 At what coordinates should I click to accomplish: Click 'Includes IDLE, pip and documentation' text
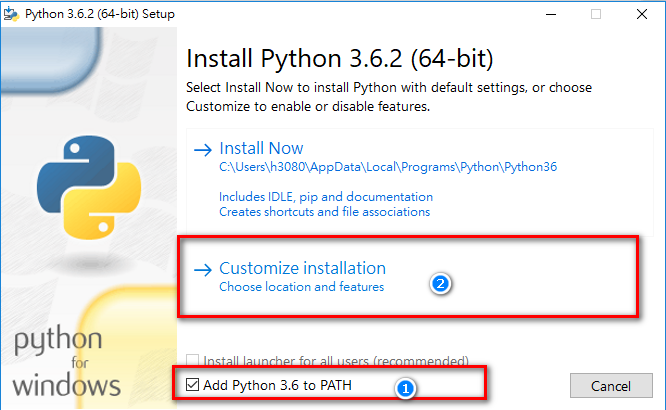(326, 197)
